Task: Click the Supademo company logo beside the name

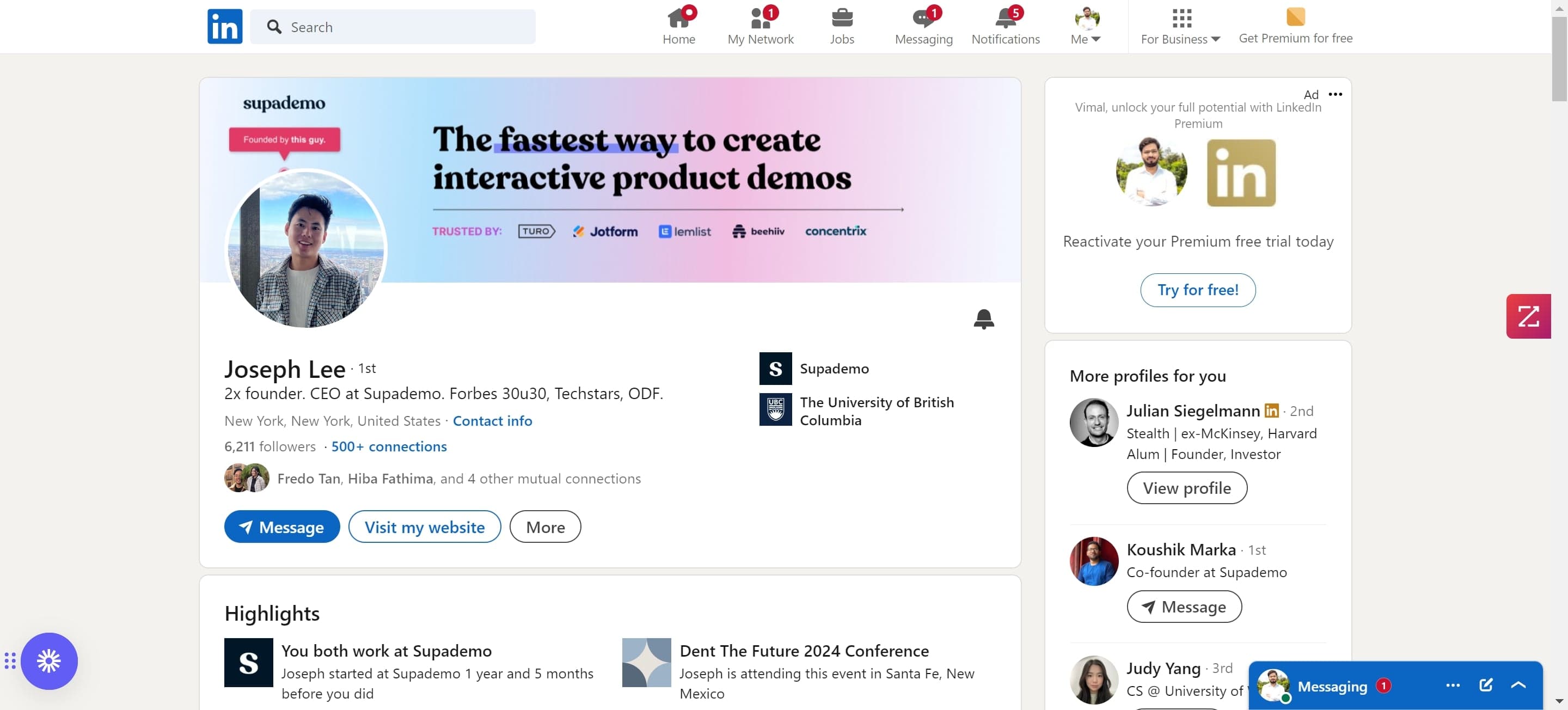Action: click(775, 369)
